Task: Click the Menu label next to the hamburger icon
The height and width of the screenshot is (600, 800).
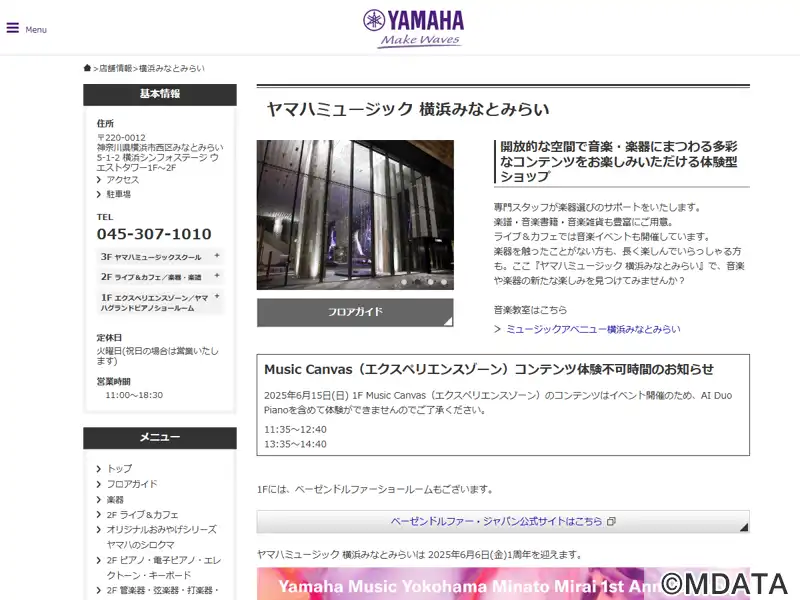Action: [x=36, y=30]
